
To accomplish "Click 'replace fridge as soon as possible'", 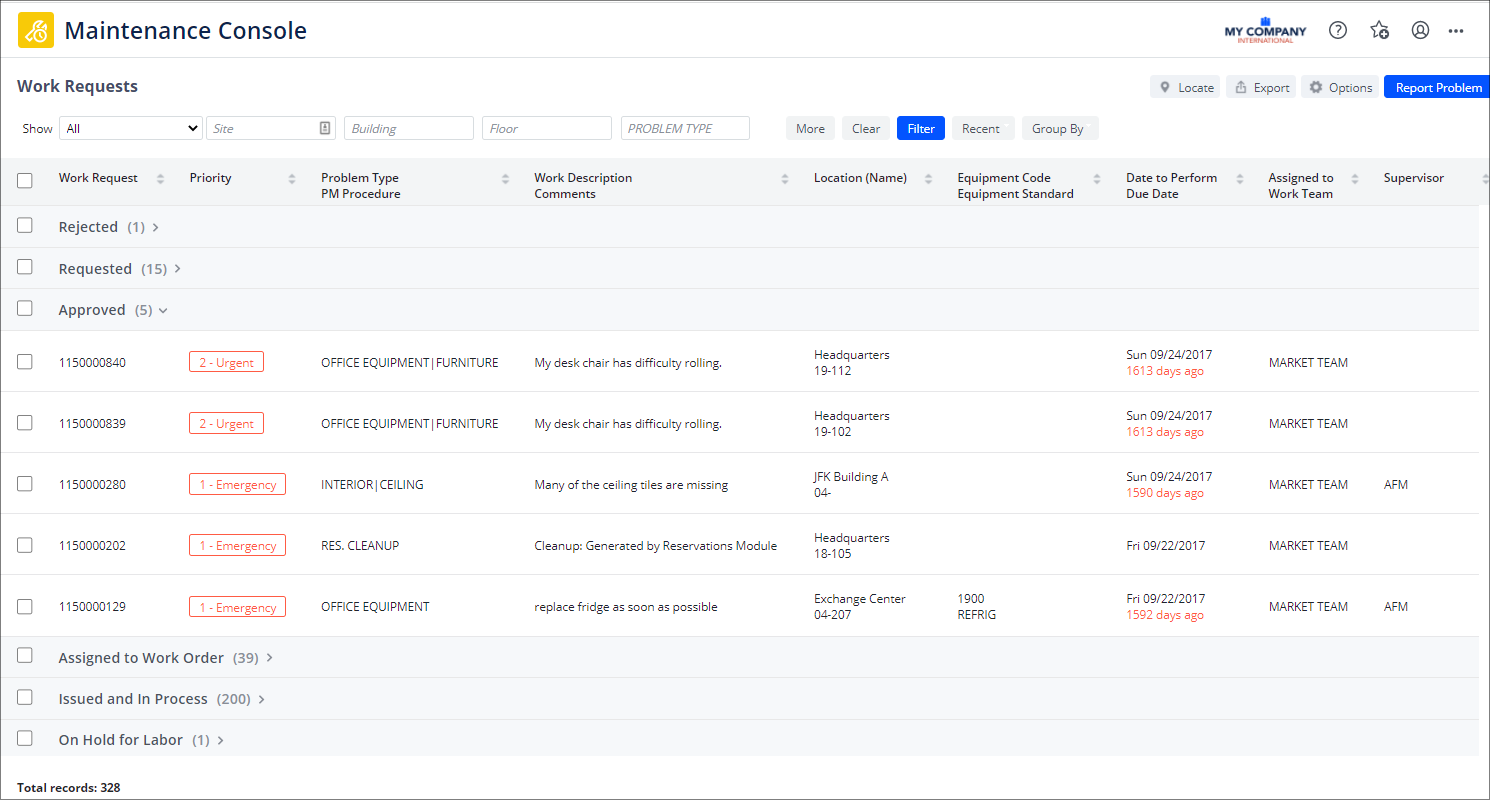I will pos(626,607).
